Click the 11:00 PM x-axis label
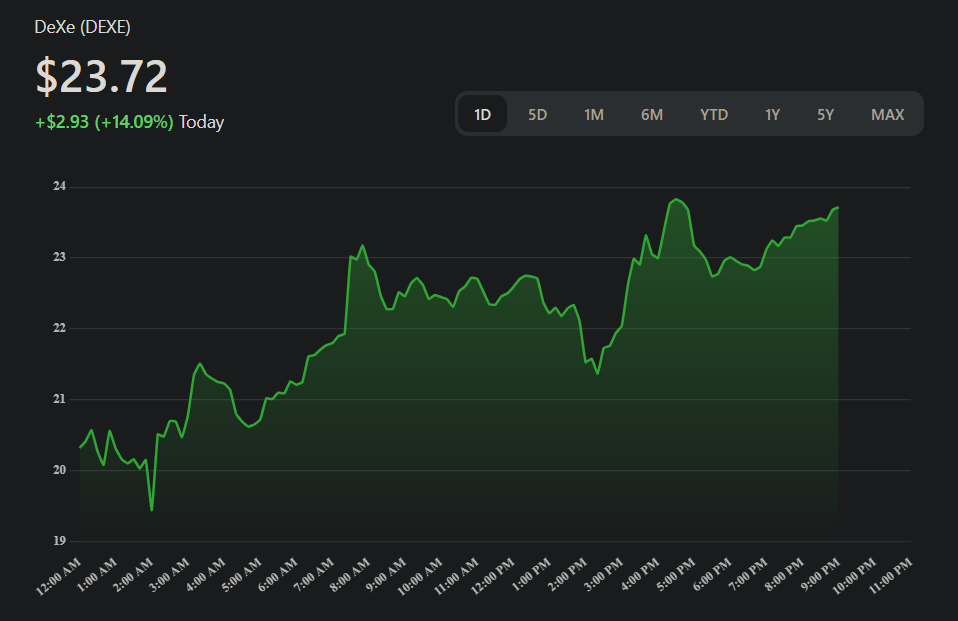958x621 pixels. 890,578
